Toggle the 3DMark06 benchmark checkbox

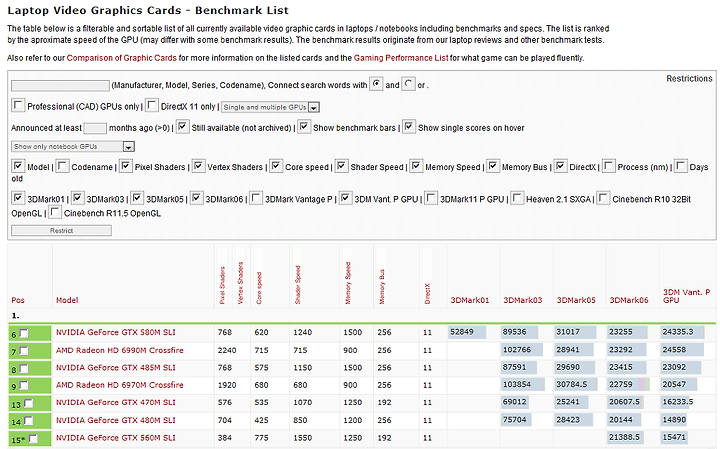pyautogui.click(x=197, y=198)
